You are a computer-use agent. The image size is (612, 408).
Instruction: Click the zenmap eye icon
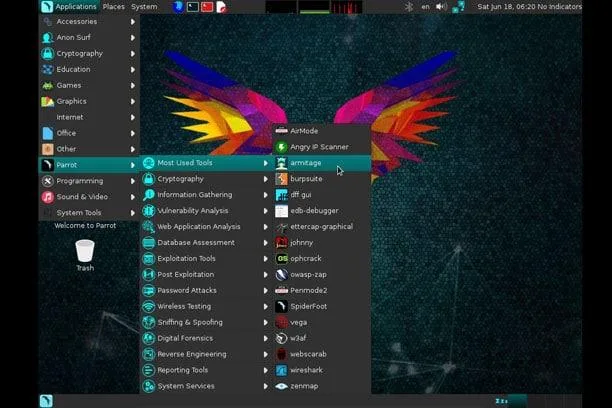coord(281,386)
